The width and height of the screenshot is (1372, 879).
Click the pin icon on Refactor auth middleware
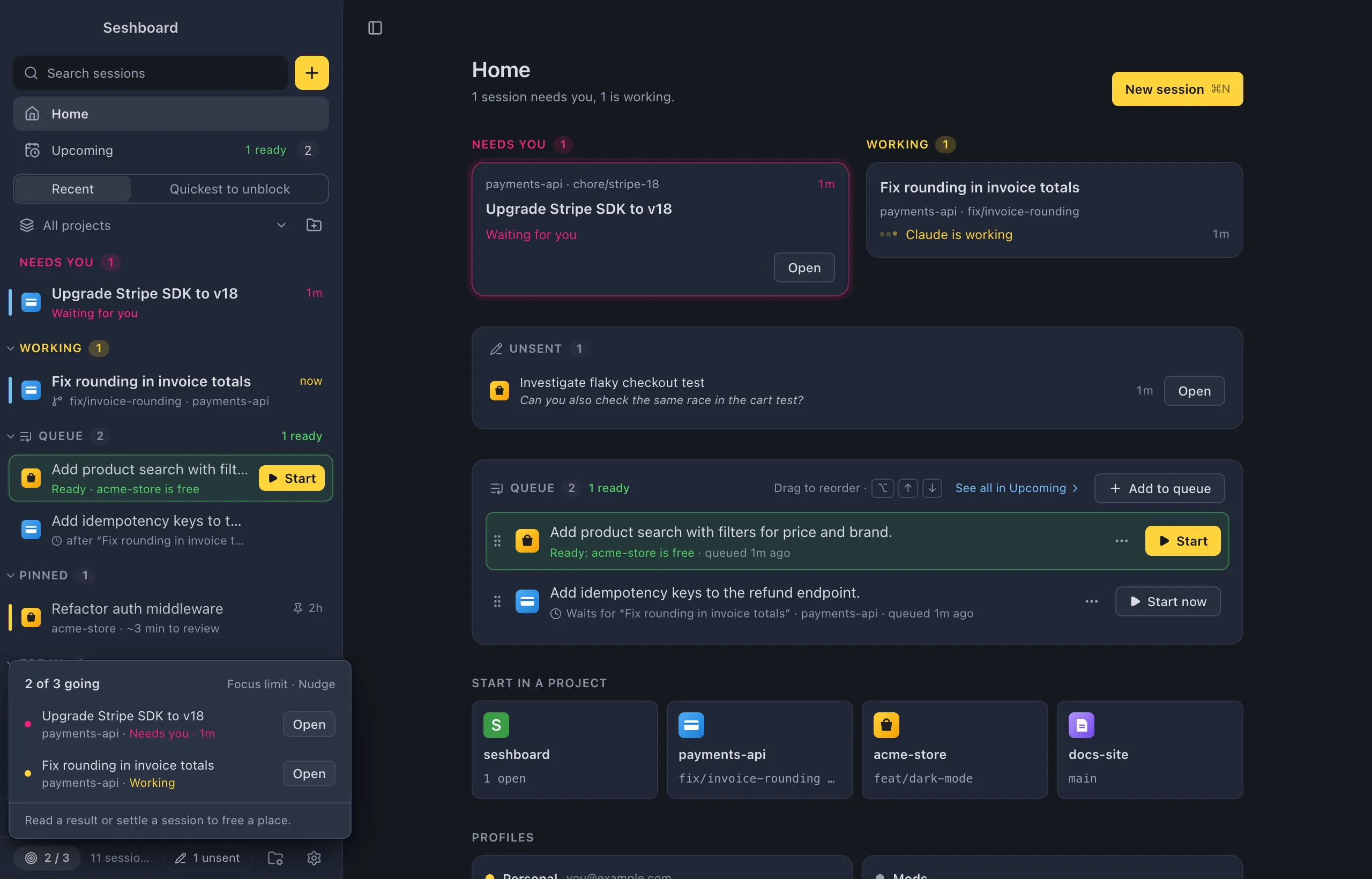tap(297, 608)
